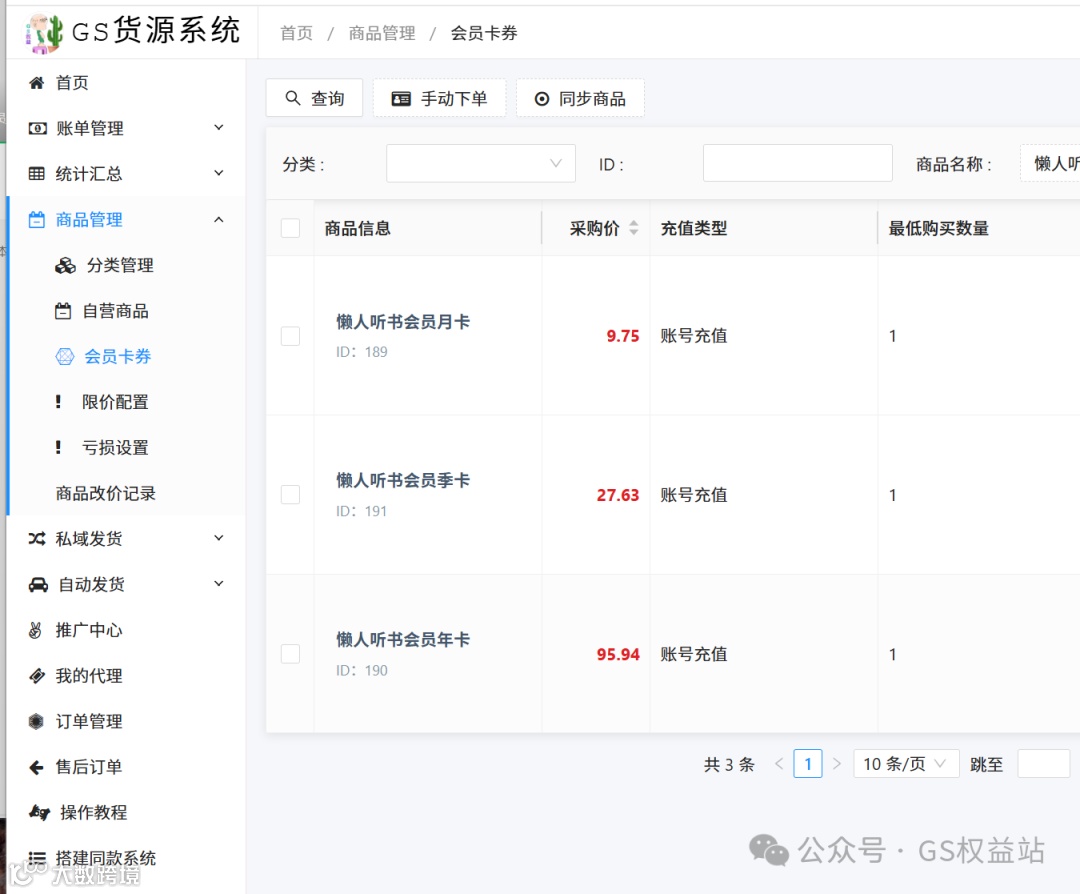Expand 账单管理 with its chevron
The height and width of the screenshot is (894, 1080).
click(218, 127)
